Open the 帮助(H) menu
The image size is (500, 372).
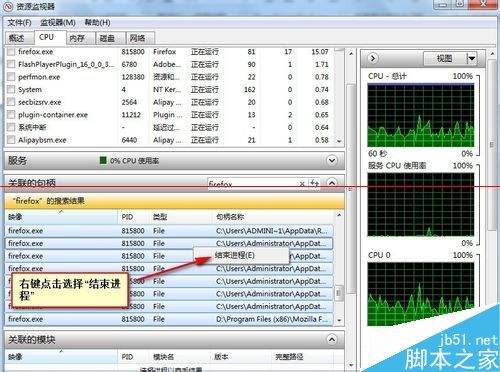pyautogui.click(x=97, y=23)
